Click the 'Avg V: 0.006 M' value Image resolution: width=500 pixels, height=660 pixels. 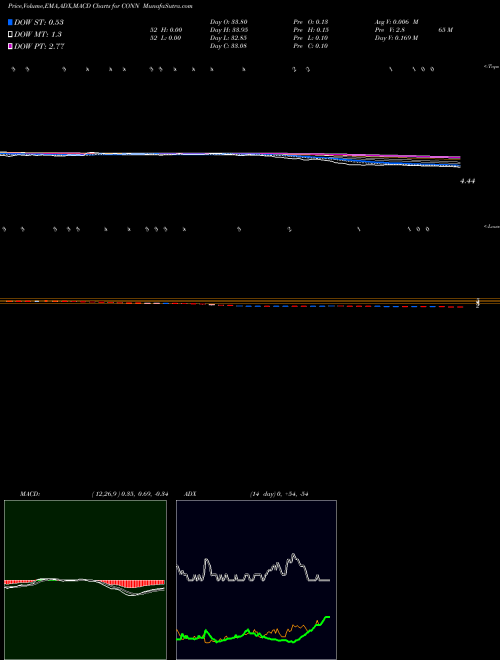(x=396, y=22)
